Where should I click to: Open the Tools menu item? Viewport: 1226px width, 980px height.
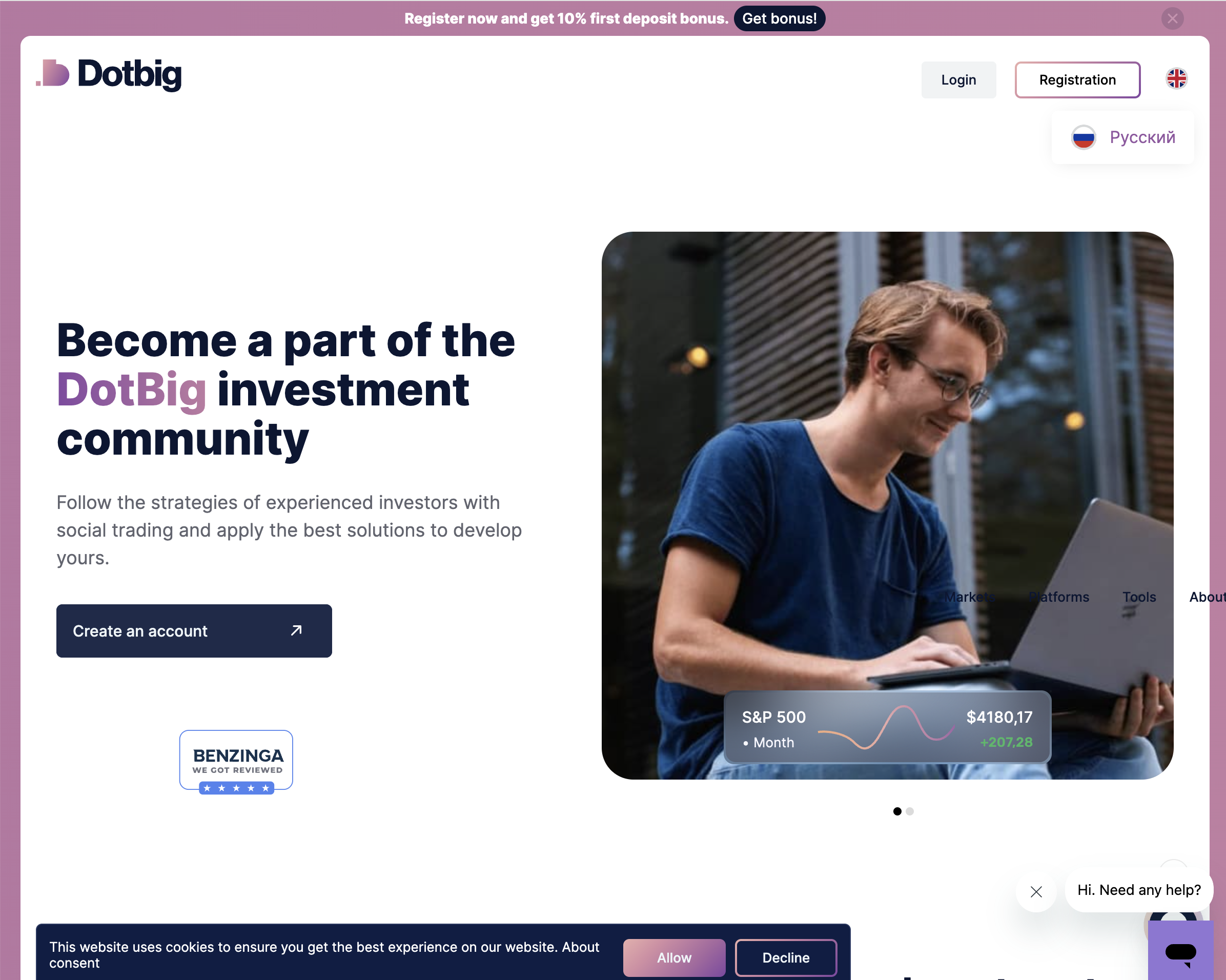pos(1138,597)
